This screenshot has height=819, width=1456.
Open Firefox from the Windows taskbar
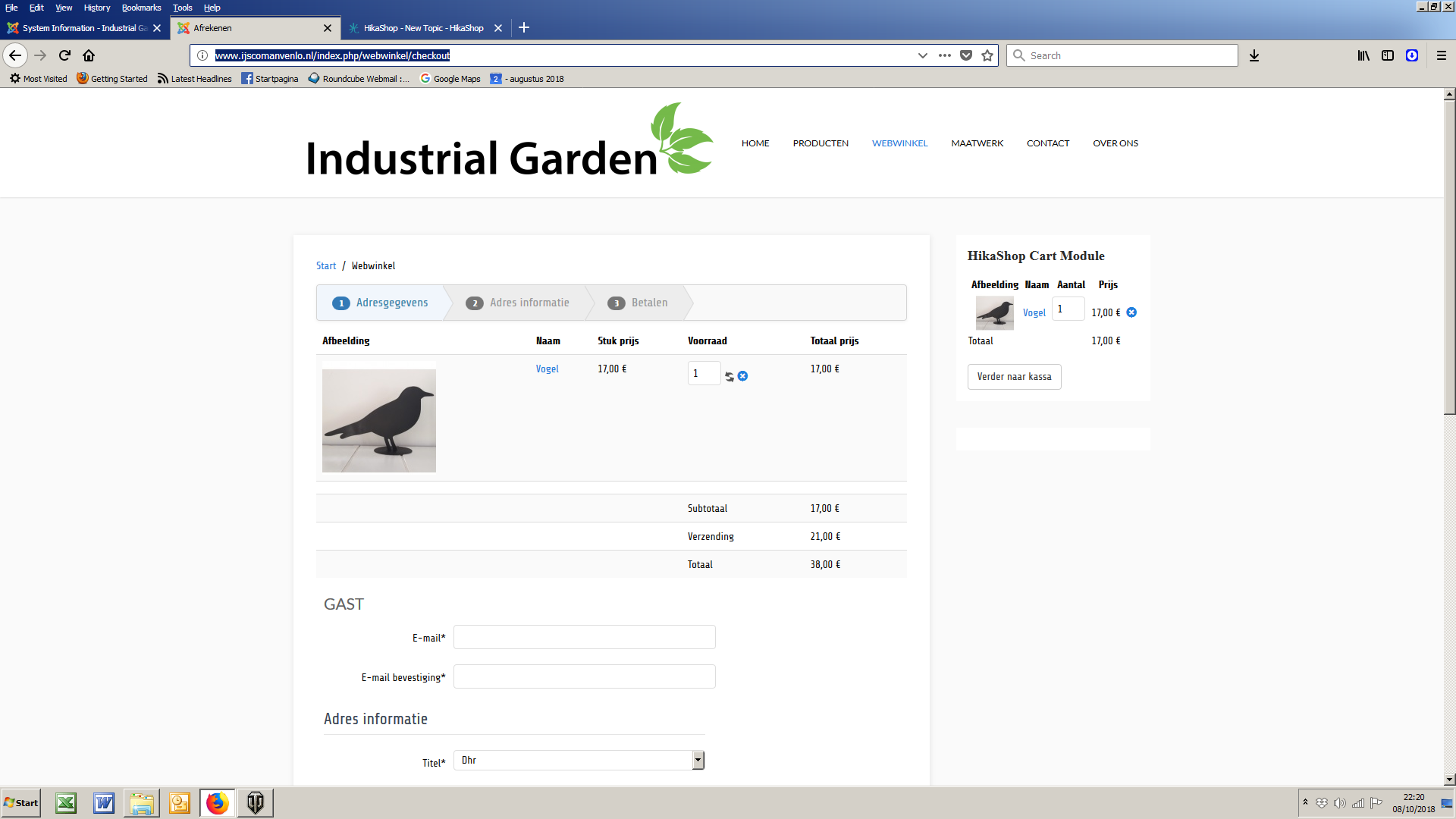217,803
